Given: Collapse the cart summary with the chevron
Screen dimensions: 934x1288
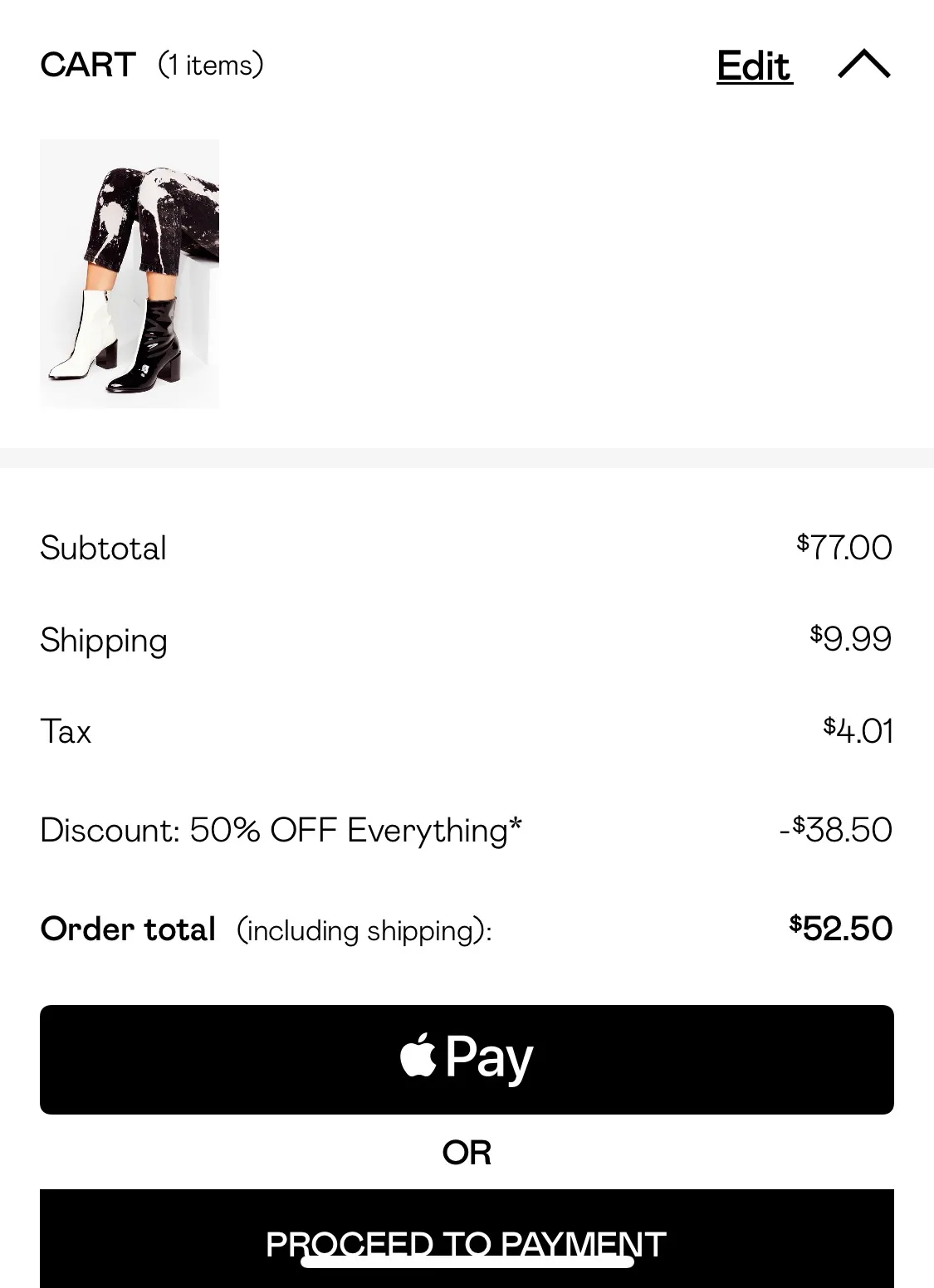Looking at the screenshot, I should point(863,65).
